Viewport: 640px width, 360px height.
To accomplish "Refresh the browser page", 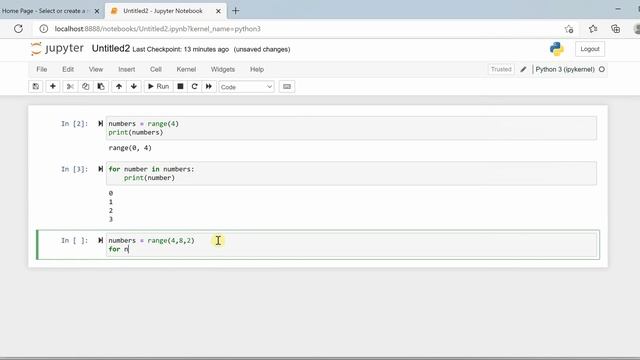I will click(x=18, y=29).
